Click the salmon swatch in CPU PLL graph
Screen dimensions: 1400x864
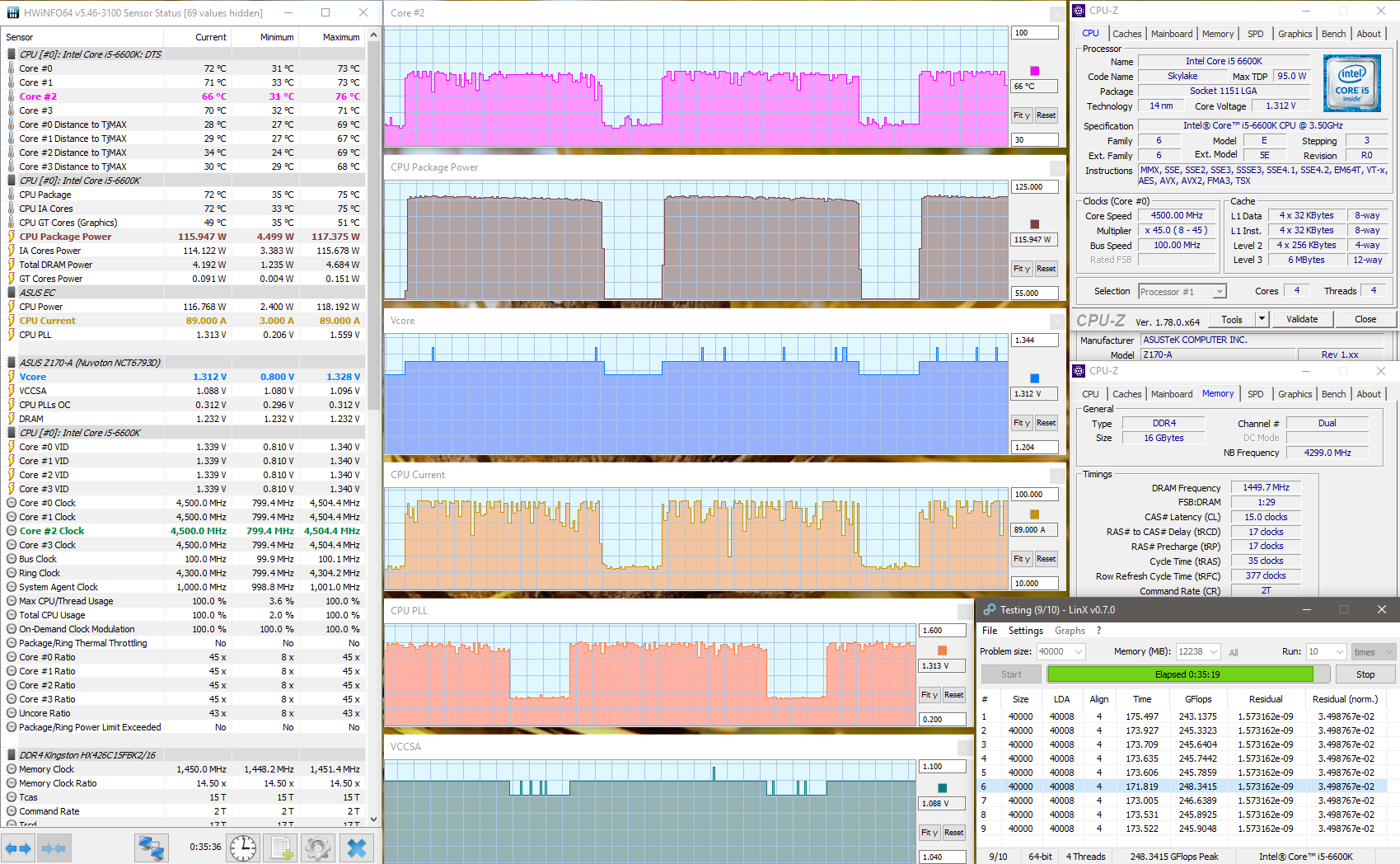[x=943, y=650]
